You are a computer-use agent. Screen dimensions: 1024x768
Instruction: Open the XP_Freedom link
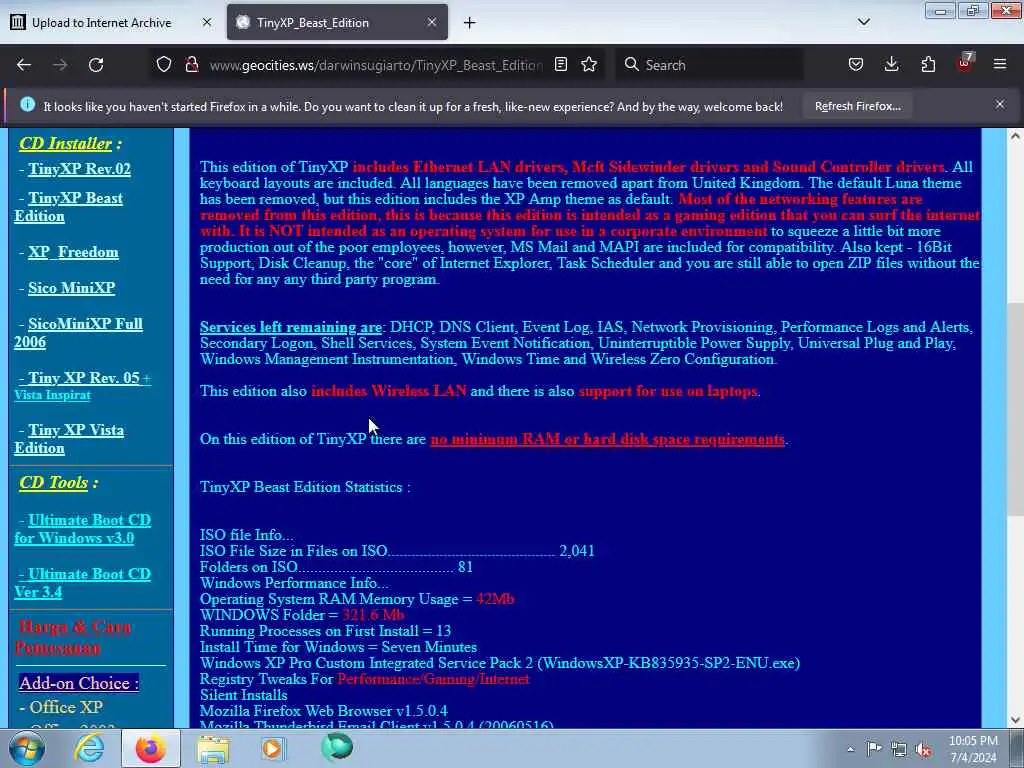click(x=73, y=252)
